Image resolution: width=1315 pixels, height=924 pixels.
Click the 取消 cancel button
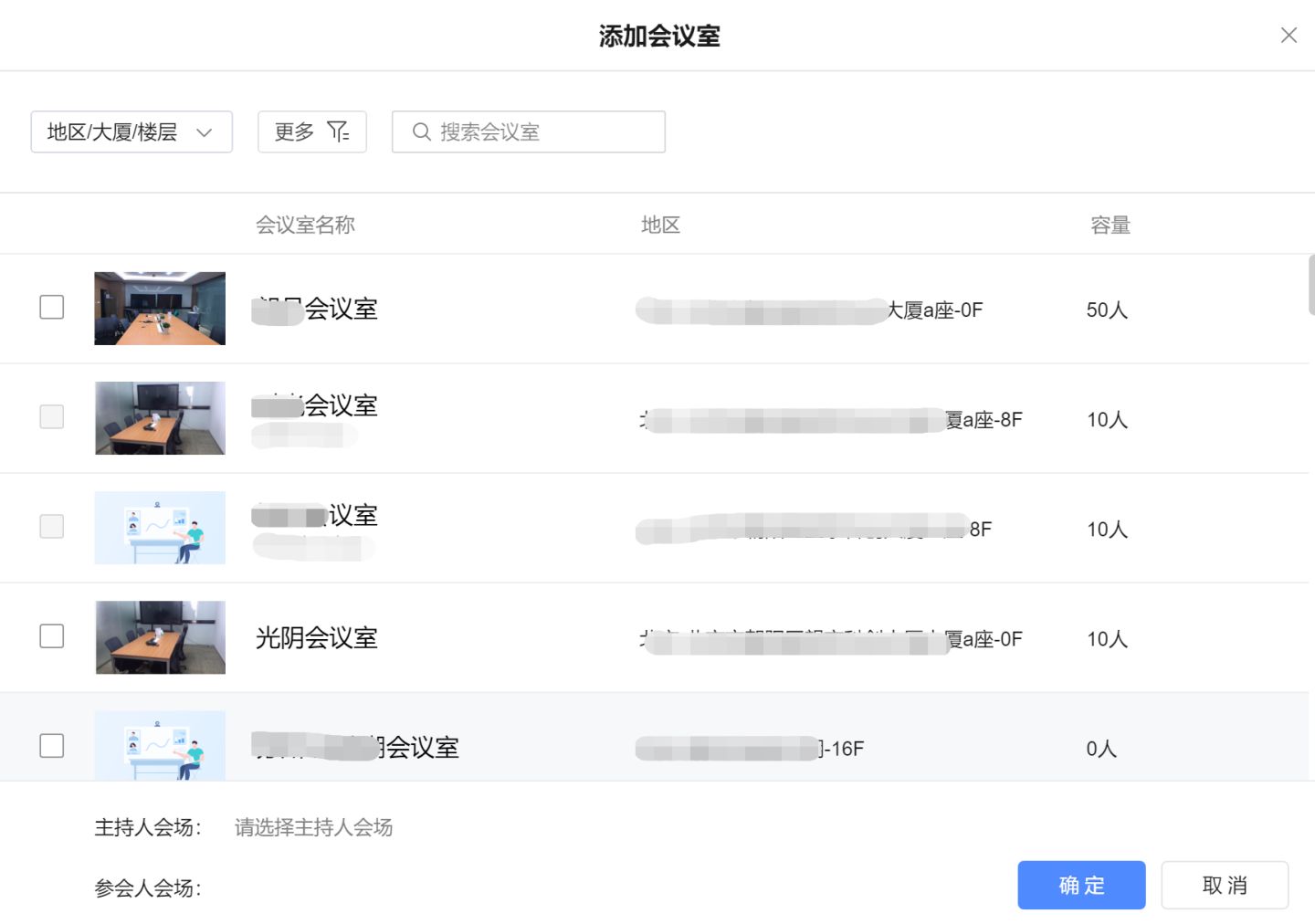coord(1225,885)
